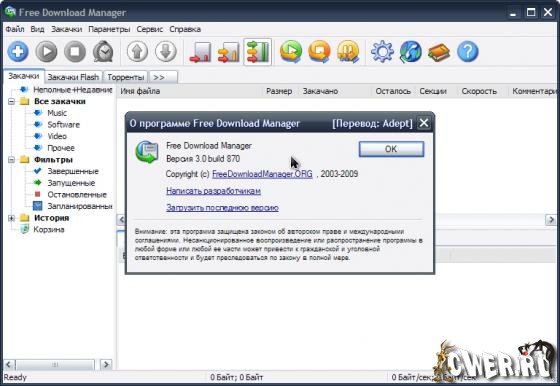Click the blue question mark help icon

[x=468, y=52]
